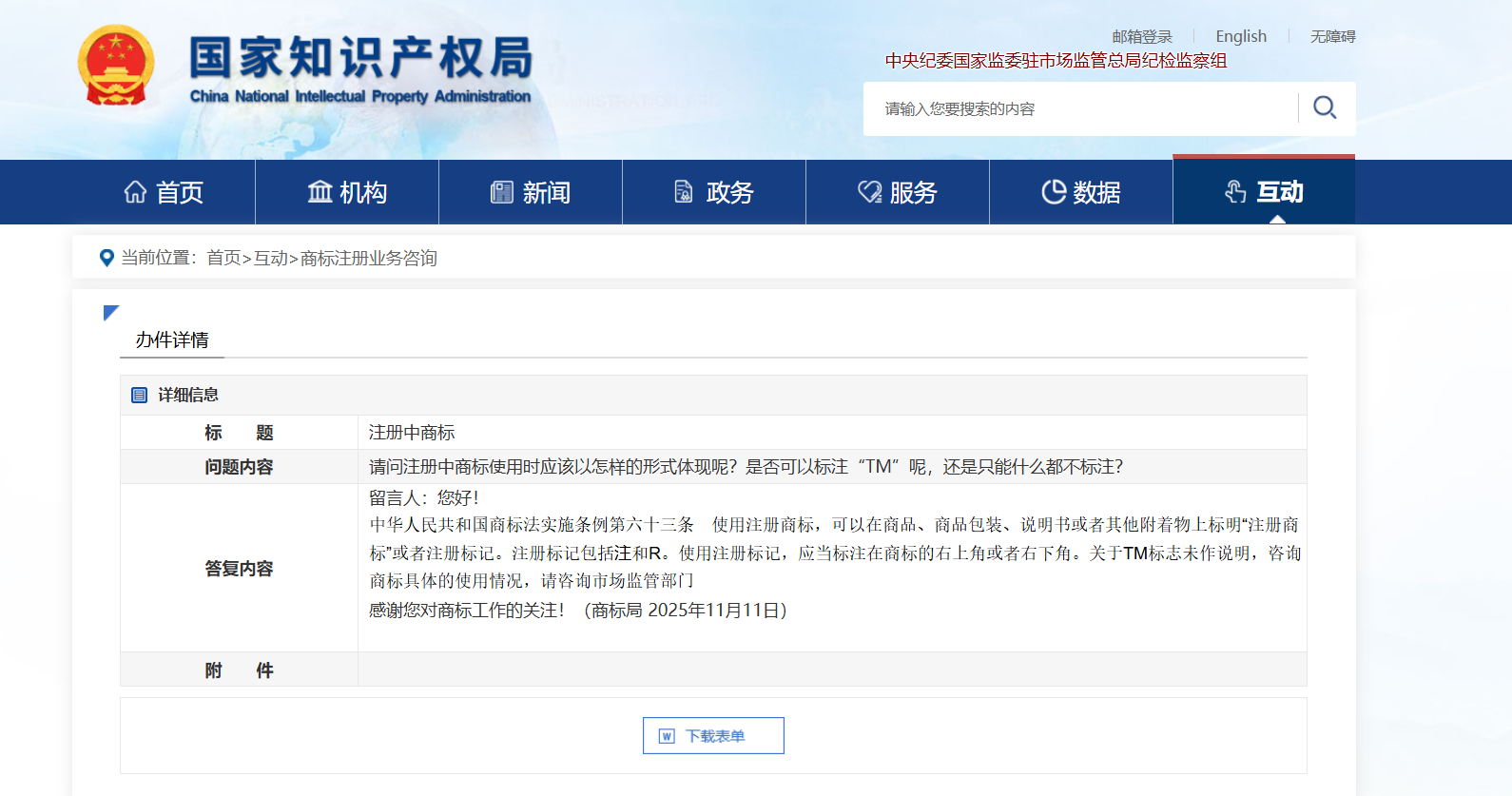Click the national emblem logo
1512x796 pixels.
(116, 65)
